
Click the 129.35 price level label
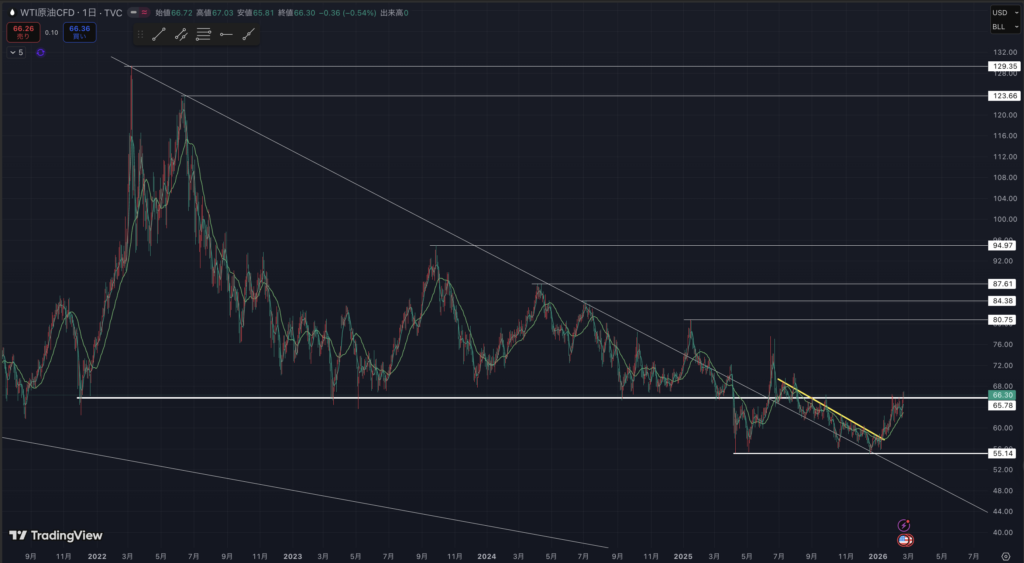1002,67
